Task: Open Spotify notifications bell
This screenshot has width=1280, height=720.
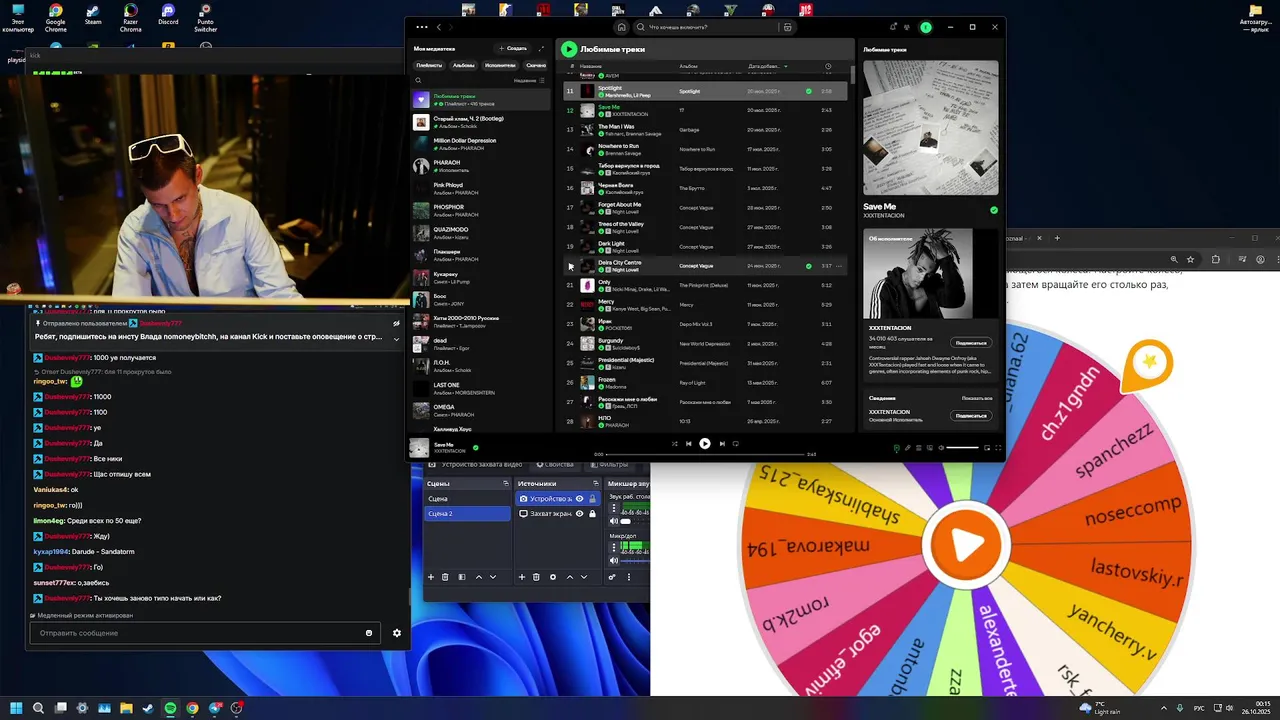Action: click(894, 27)
